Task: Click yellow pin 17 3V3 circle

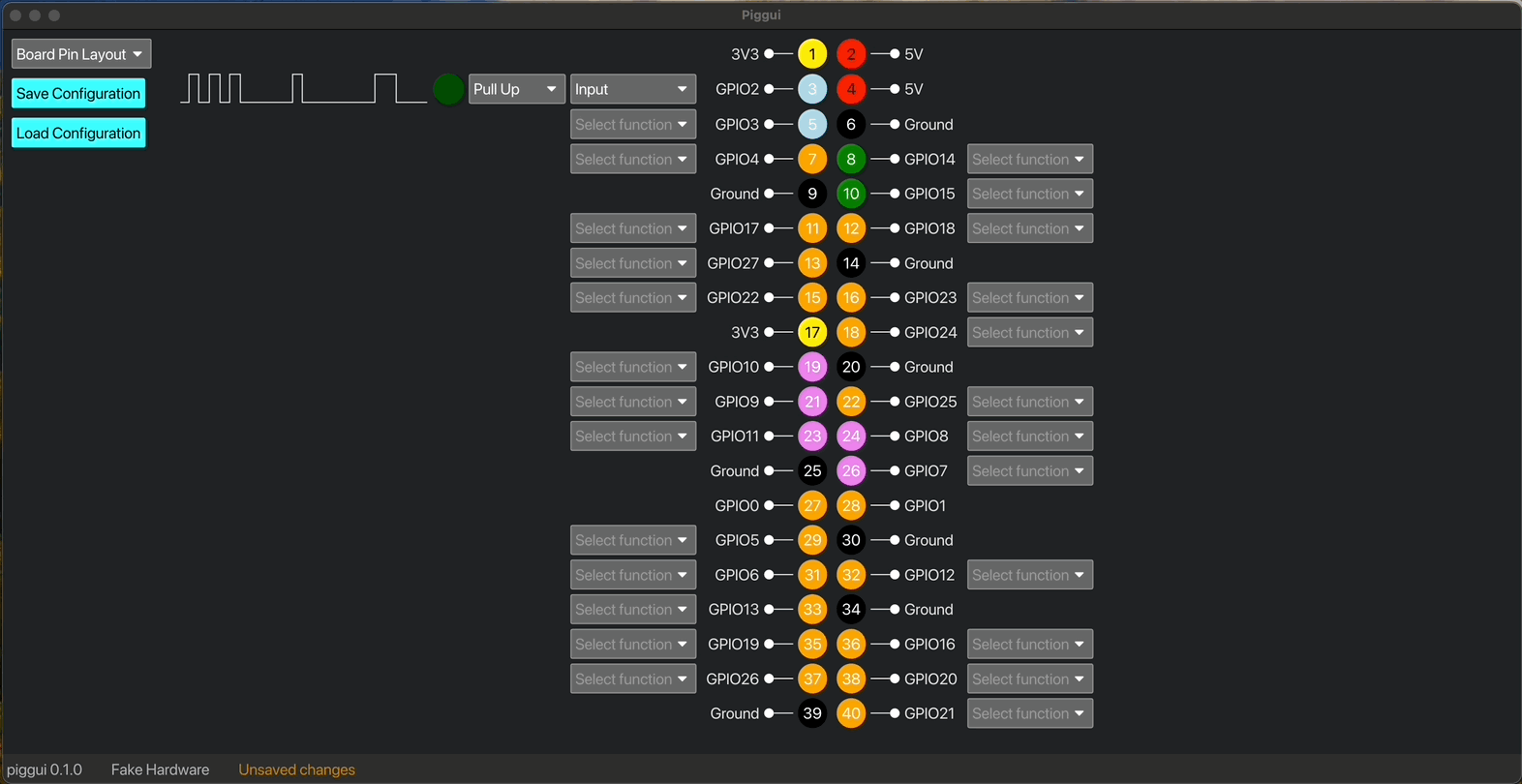Action: [x=812, y=332]
